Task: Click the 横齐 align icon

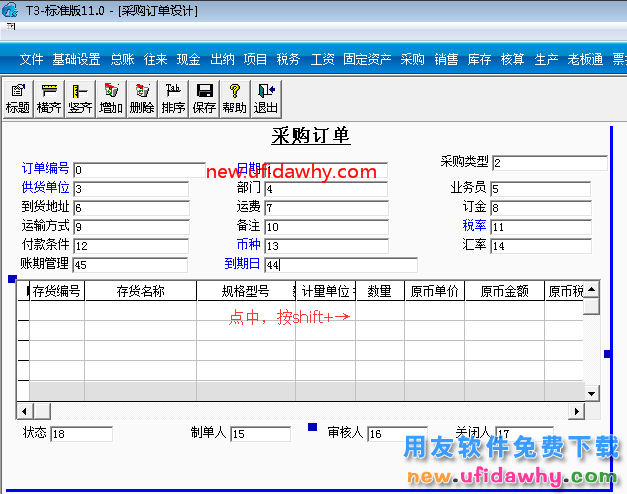Action: coord(49,99)
